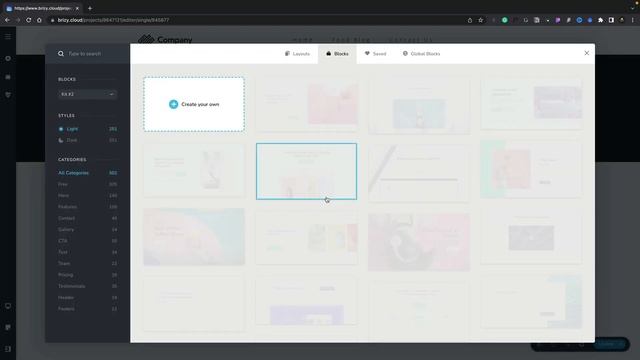
Task: Pick the block with dark video thumbnail
Action: tap(531, 237)
